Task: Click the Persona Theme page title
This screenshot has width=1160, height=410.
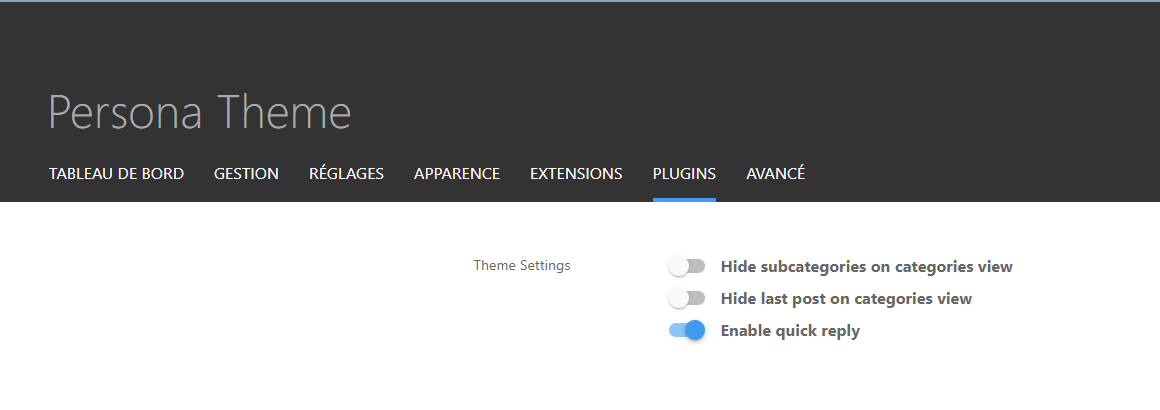Action: click(x=200, y=113)
